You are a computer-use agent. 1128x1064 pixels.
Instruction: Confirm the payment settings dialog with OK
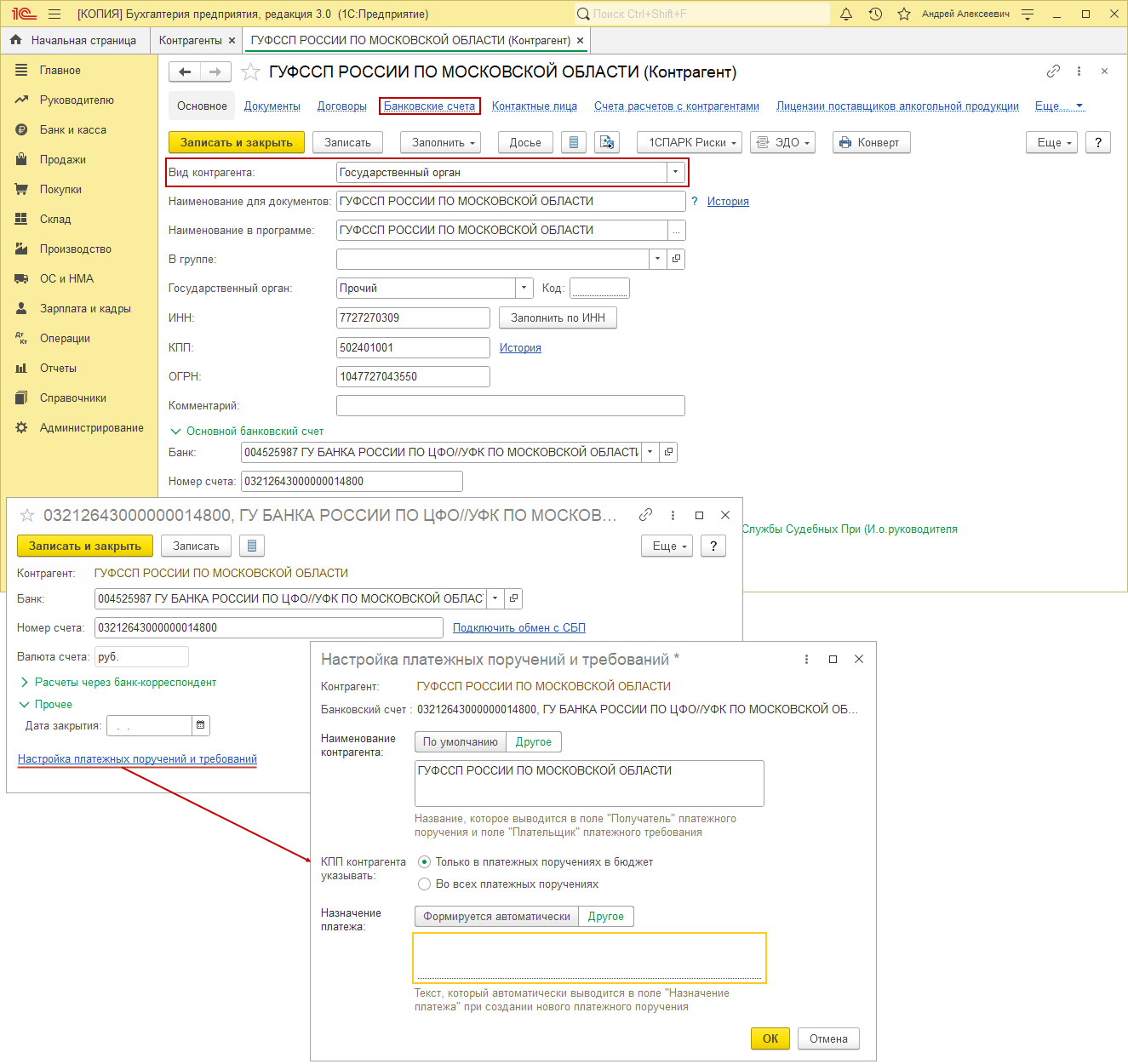tap(770, 1038)
